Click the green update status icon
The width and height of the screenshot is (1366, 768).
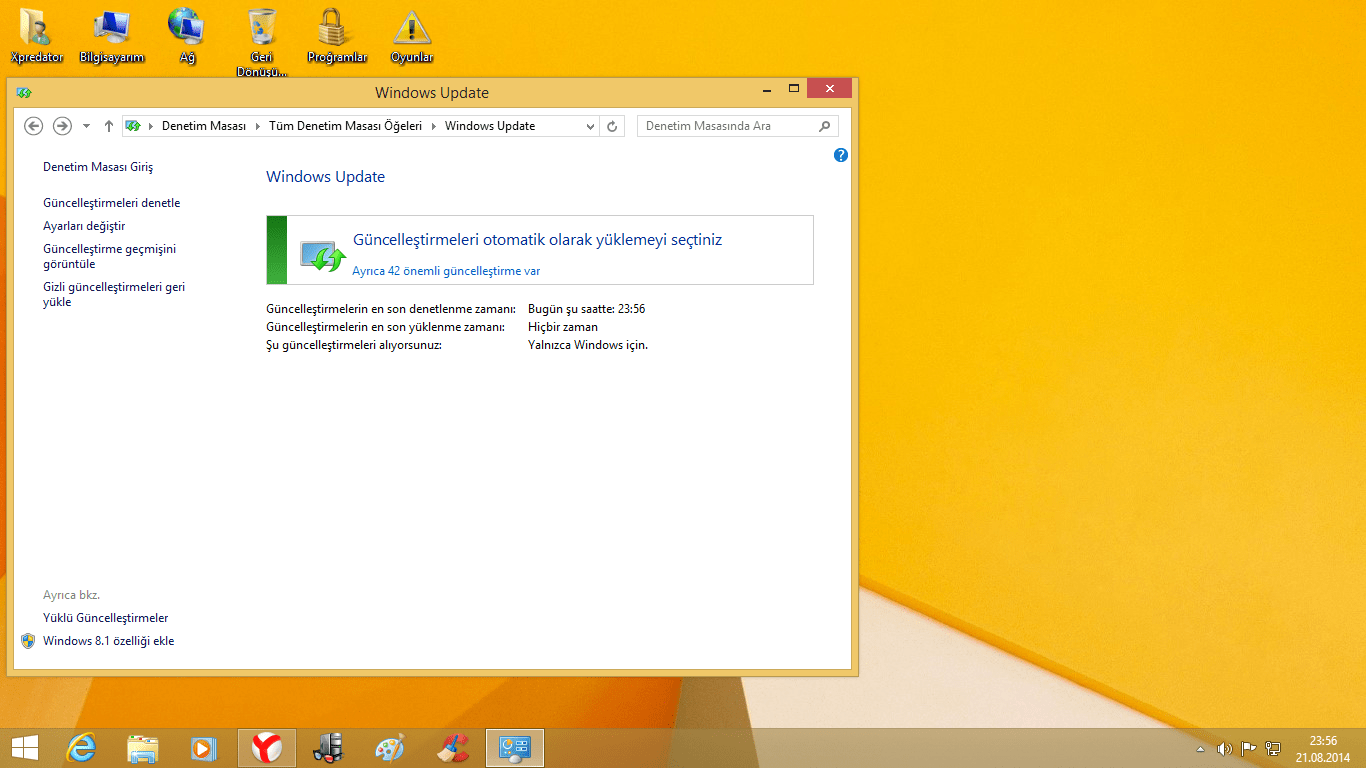(322, 254)
